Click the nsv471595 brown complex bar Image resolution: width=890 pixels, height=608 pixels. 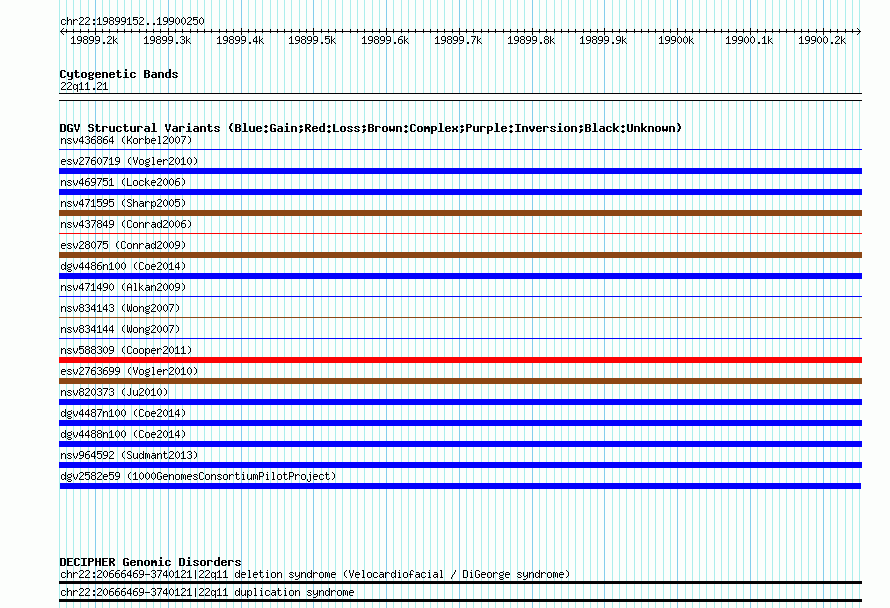click(460, 213)
